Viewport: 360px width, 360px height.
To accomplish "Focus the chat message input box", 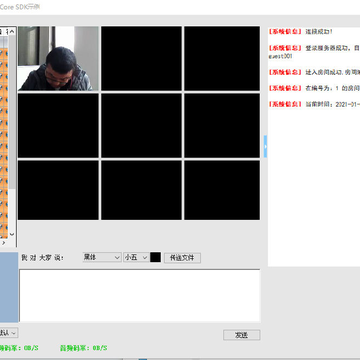I will point(140,295).
